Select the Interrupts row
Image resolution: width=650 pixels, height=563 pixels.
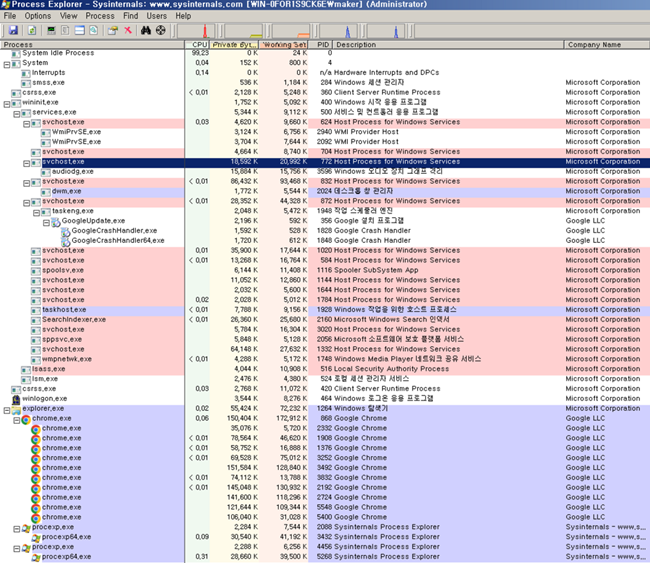click(x=325, y=73)
